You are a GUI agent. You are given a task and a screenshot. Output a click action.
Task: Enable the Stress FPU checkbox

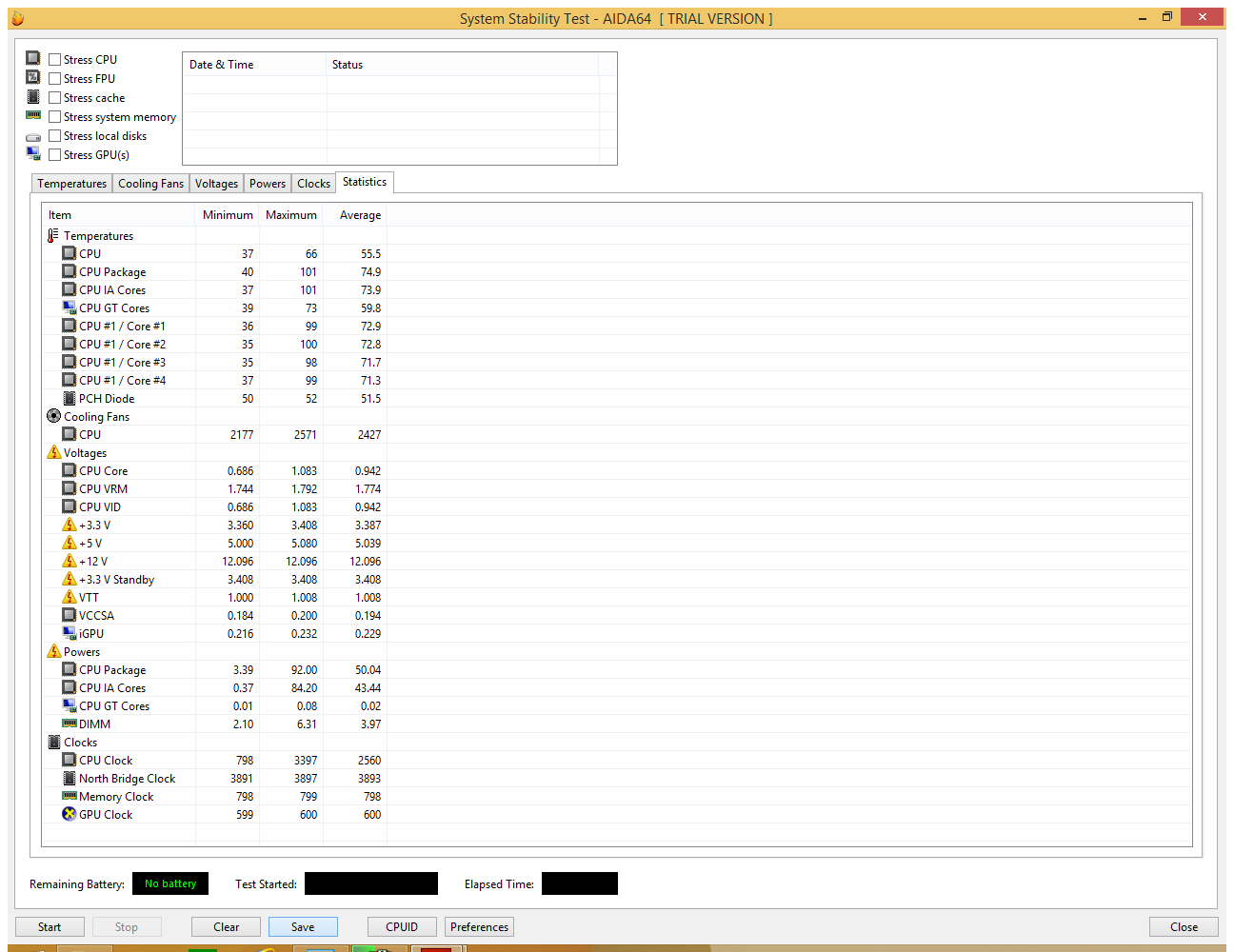[54, 78]
